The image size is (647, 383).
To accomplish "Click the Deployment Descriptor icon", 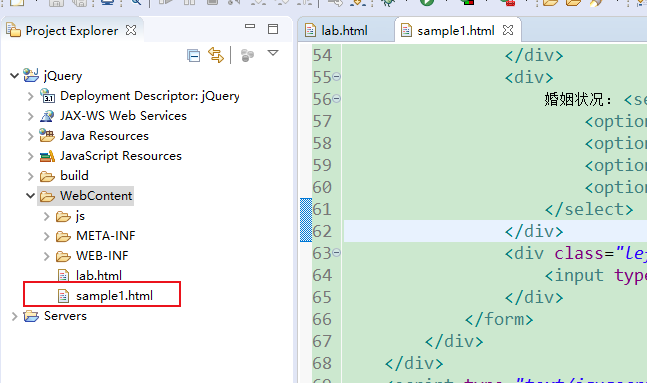I will pyautogui.click(x=47, y=96).
